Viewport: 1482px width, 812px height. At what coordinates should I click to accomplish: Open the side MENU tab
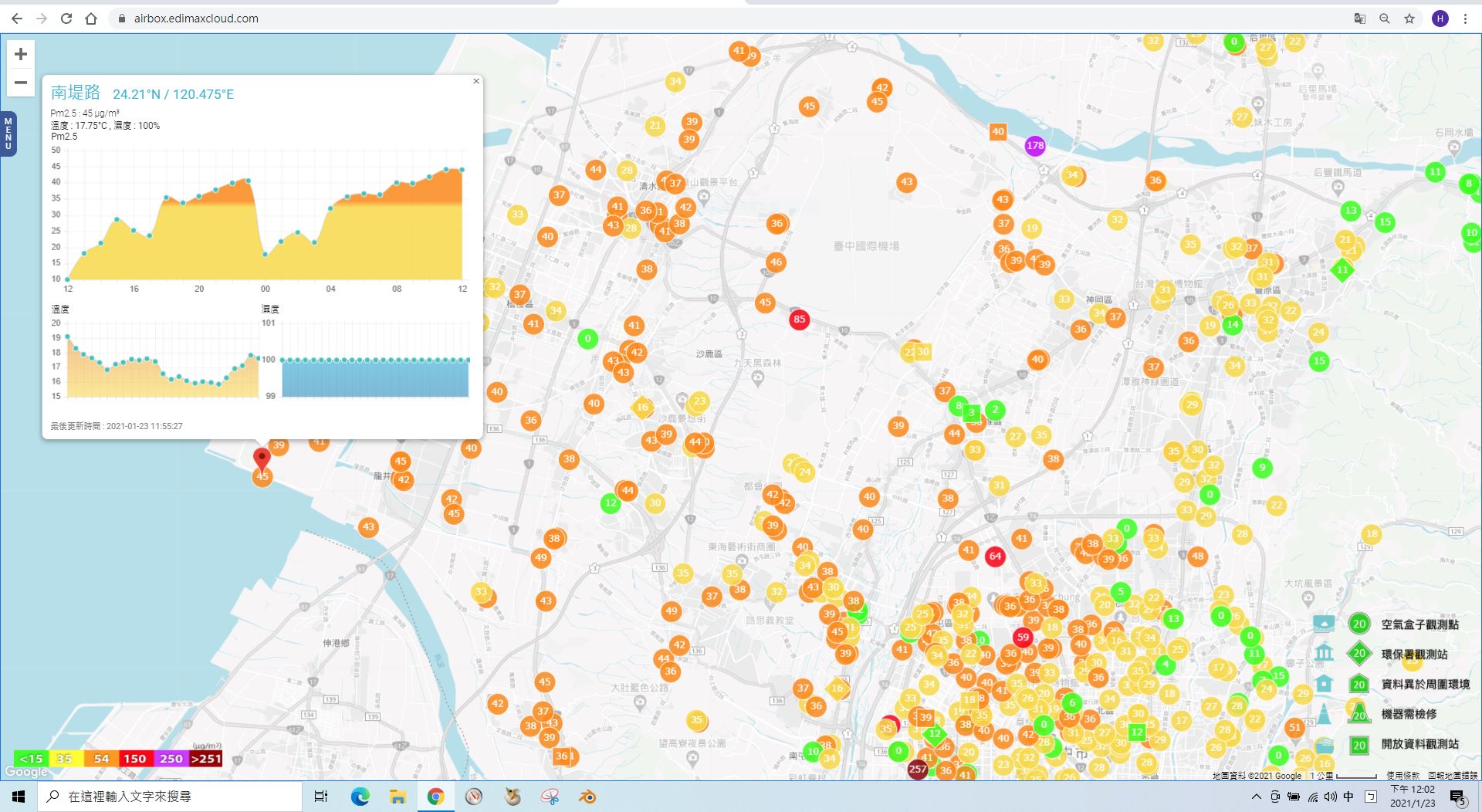pos(8,134)
